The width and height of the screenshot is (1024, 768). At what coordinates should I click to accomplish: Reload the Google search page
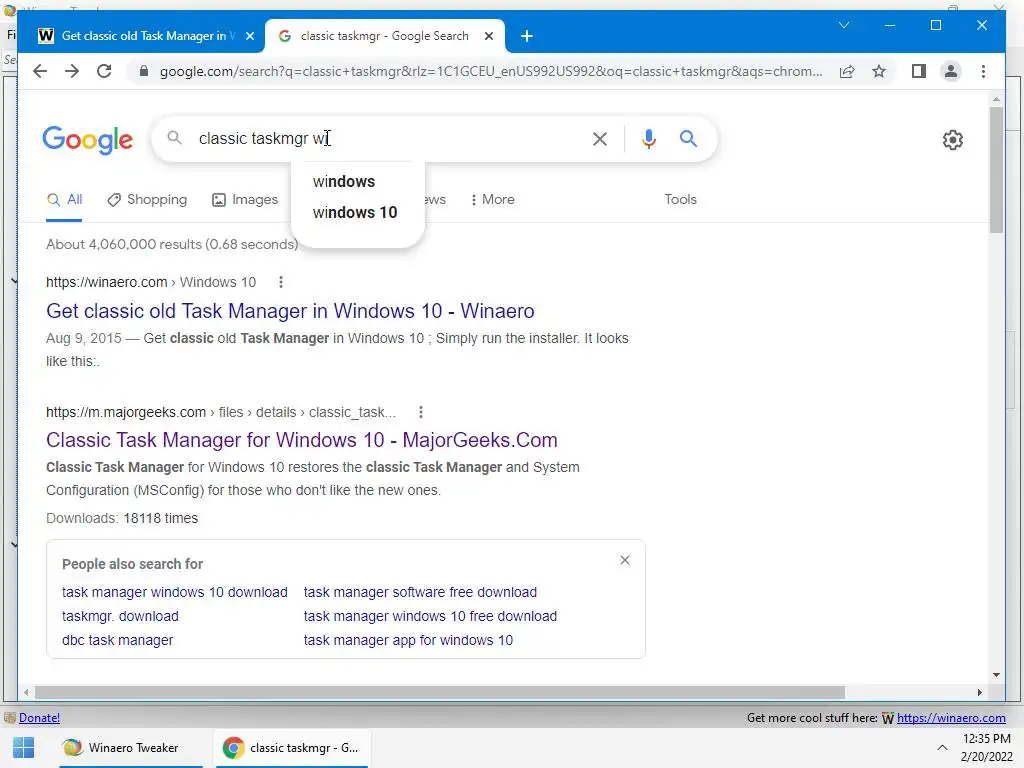click(104, 71)
